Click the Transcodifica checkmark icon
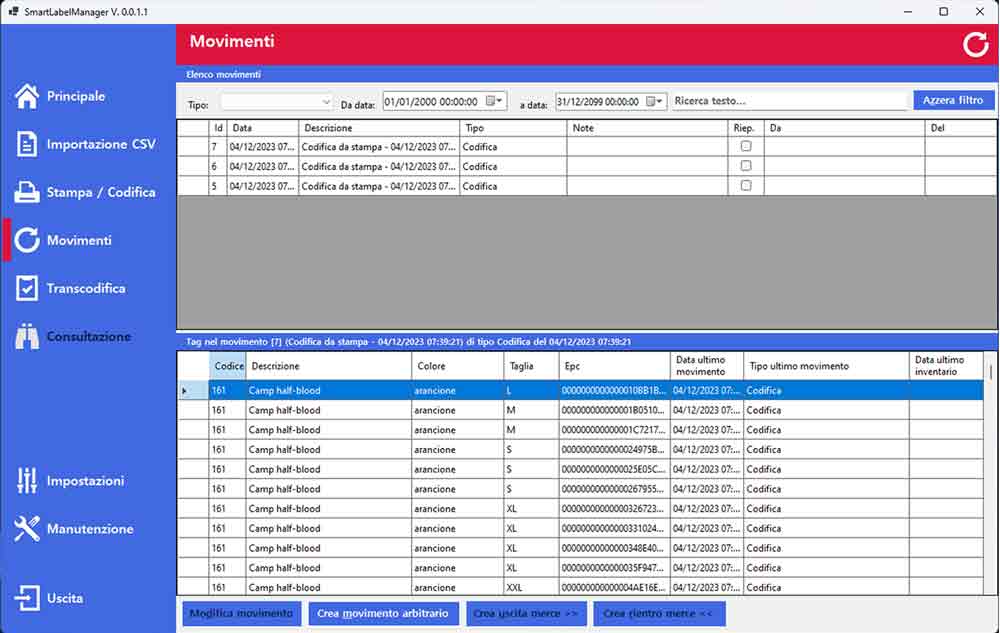1000x633 pixels. [x=27, y=288]
